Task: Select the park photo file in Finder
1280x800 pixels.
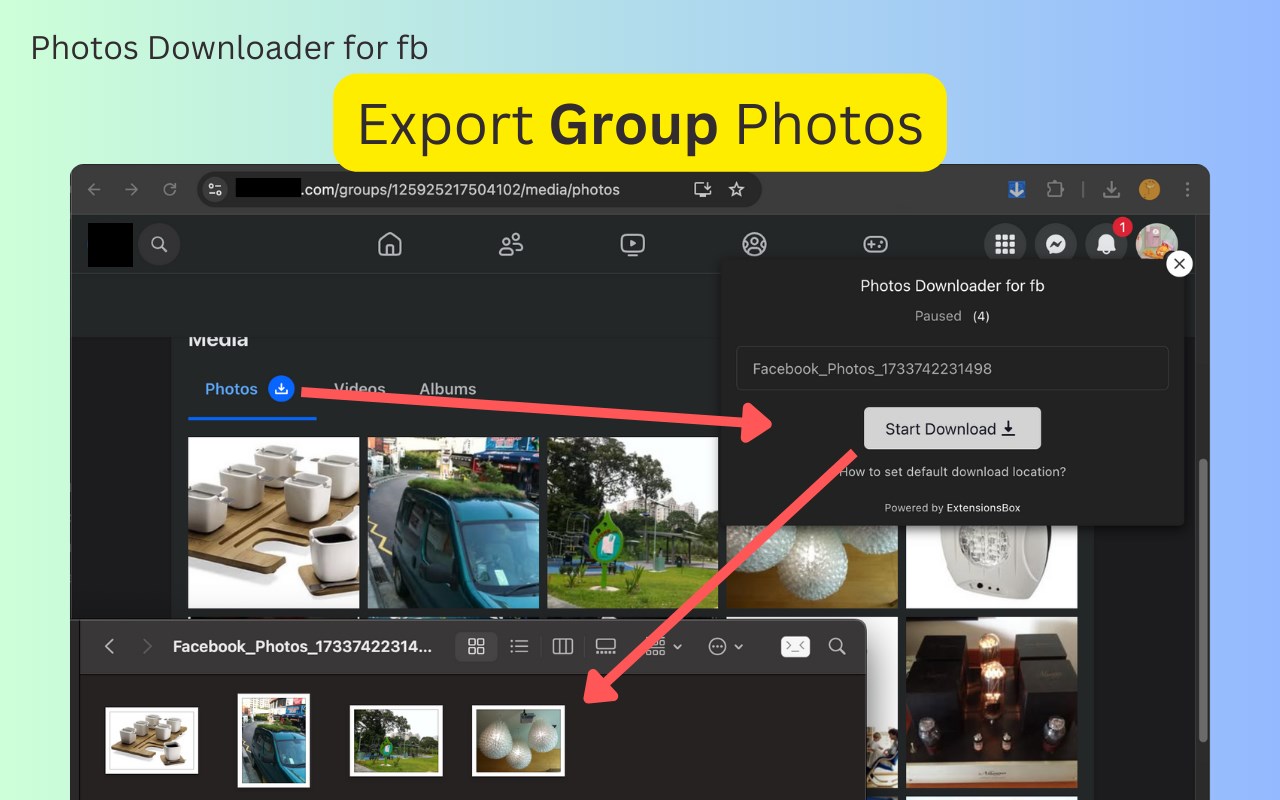Action: pyautogui.click(x=396, y=740)
